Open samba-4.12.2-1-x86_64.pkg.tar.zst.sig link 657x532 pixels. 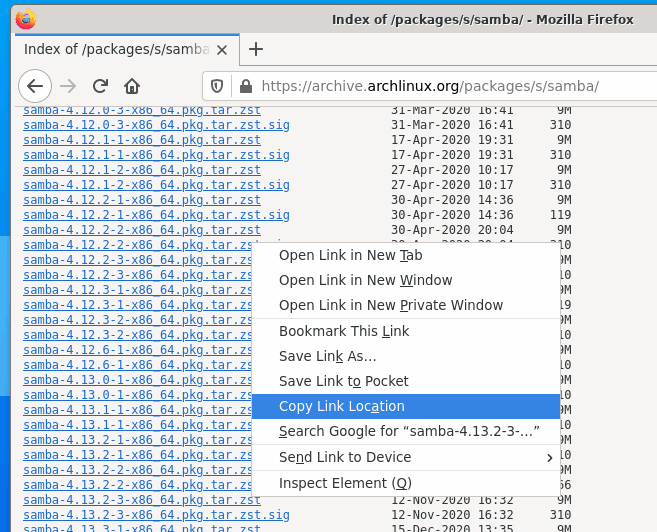(x=156, y=215)
